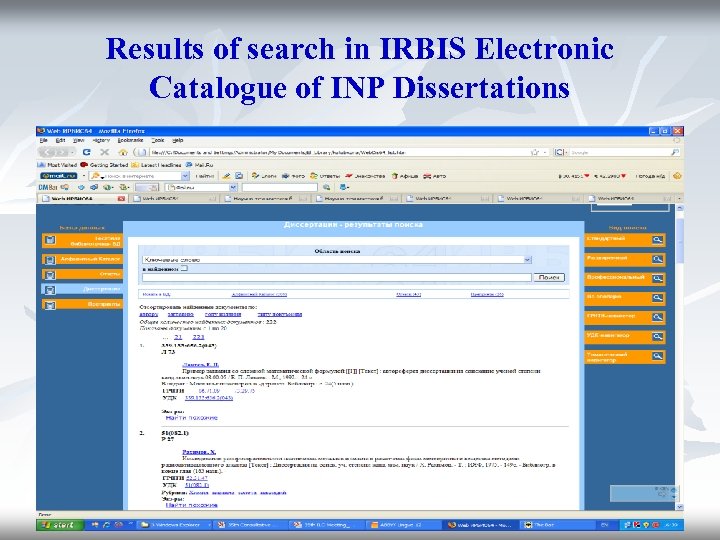Screen dimensions: 720x540
Task: Click the Тематический навигатор magnifier icon
Action: [x=658, y=356]
